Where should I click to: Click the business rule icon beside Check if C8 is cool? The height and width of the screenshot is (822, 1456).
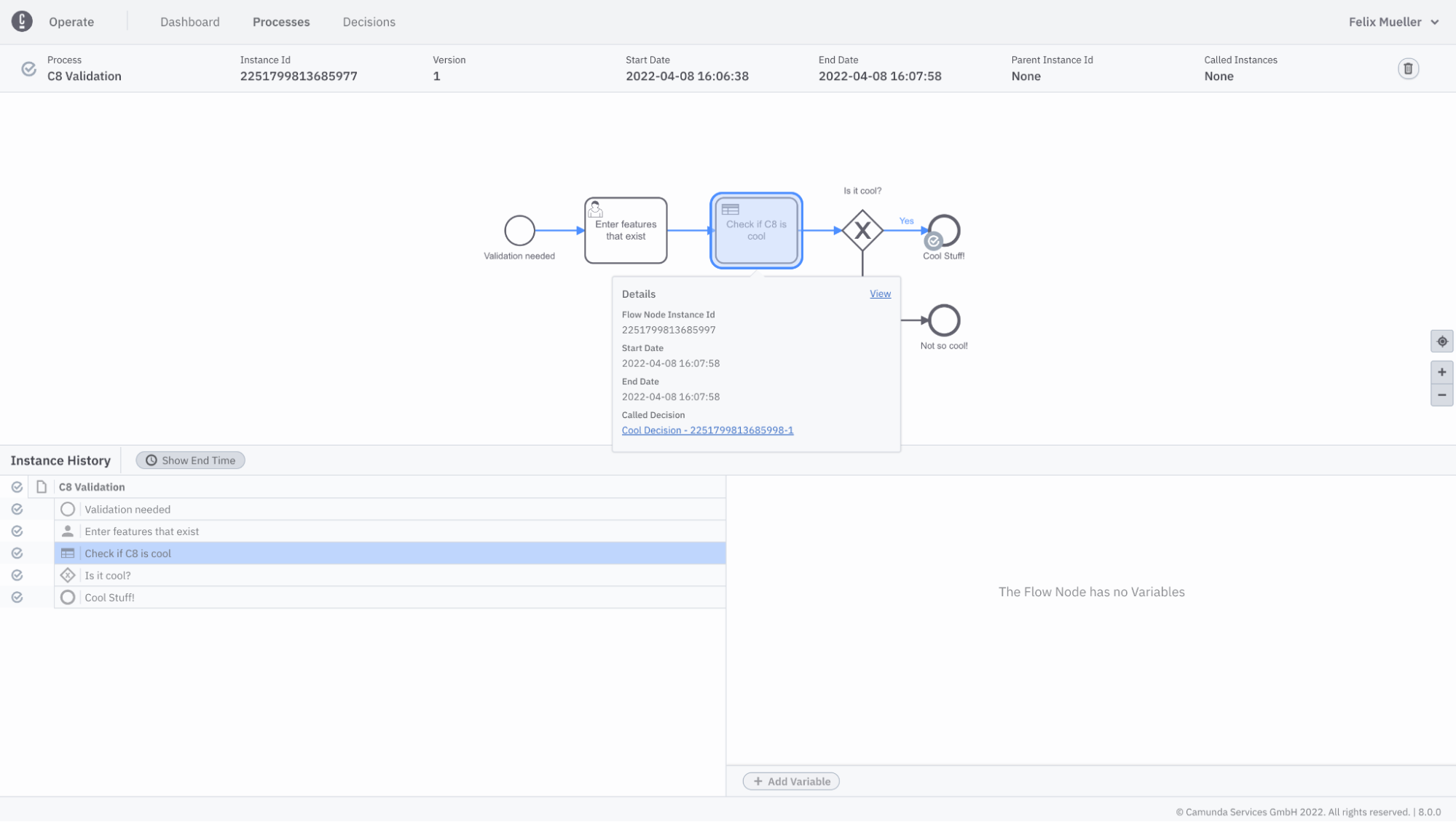click(68, 553)
